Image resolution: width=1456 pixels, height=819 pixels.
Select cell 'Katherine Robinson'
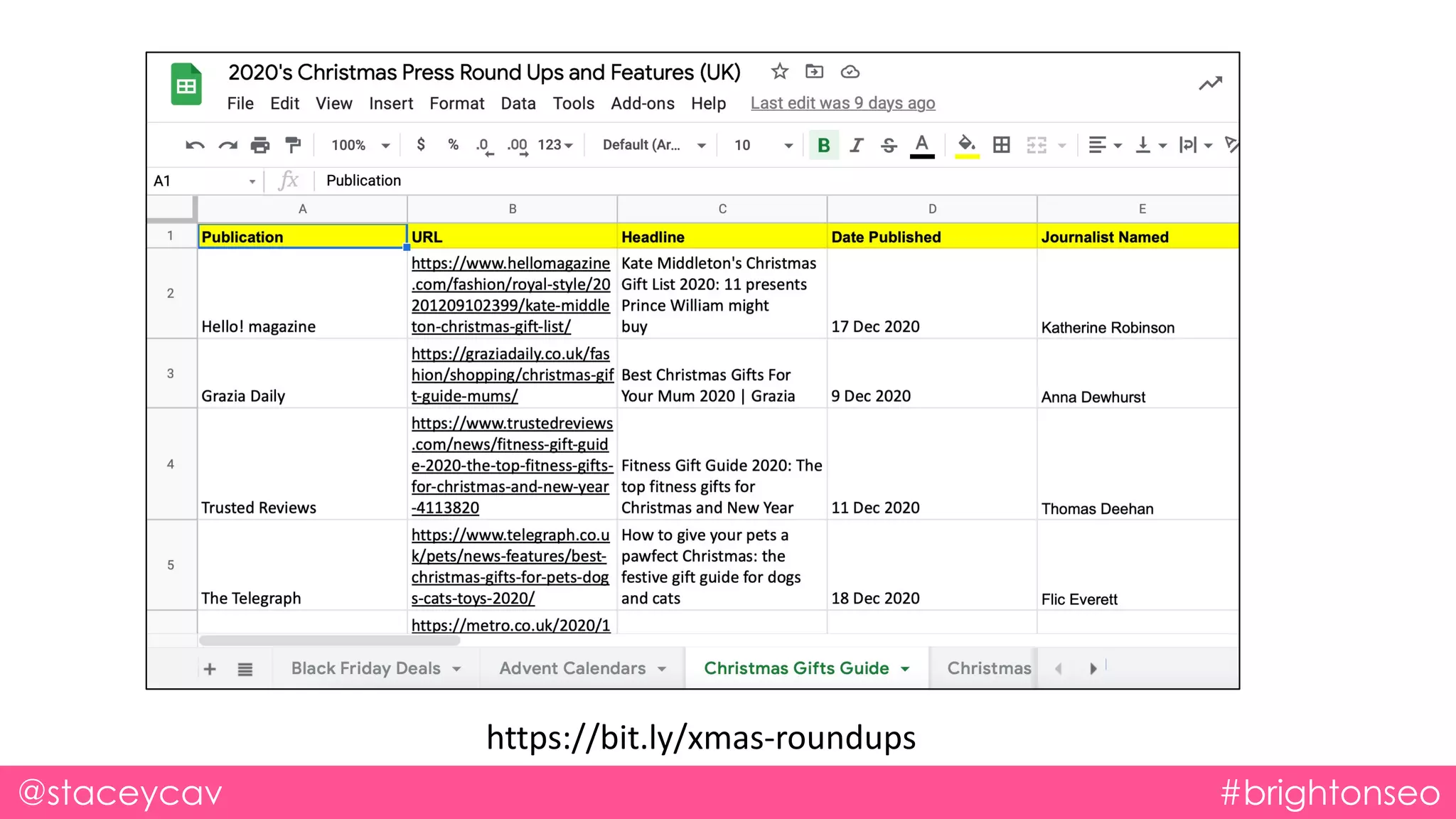point(1137,293)
